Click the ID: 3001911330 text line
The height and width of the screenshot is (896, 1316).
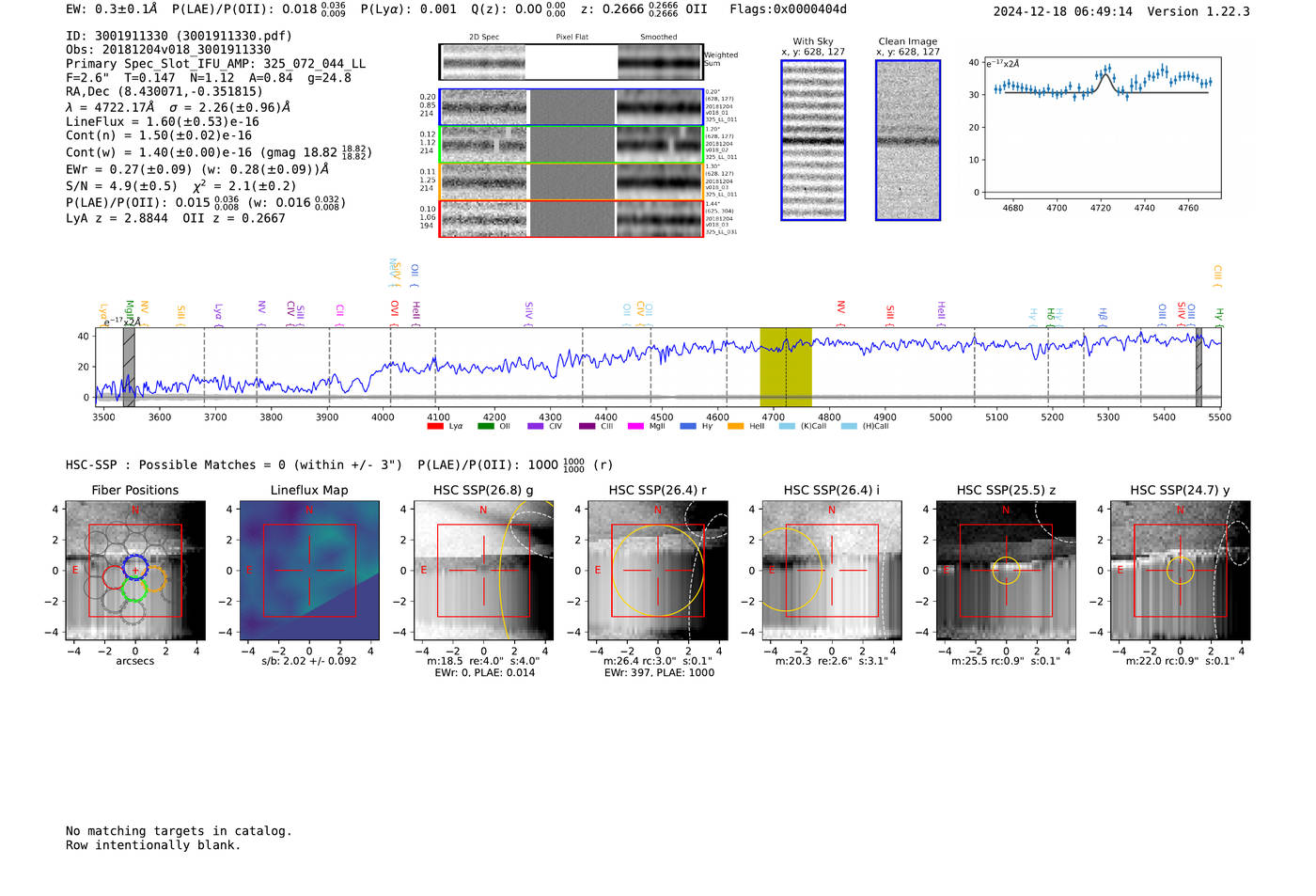(179, 36)
